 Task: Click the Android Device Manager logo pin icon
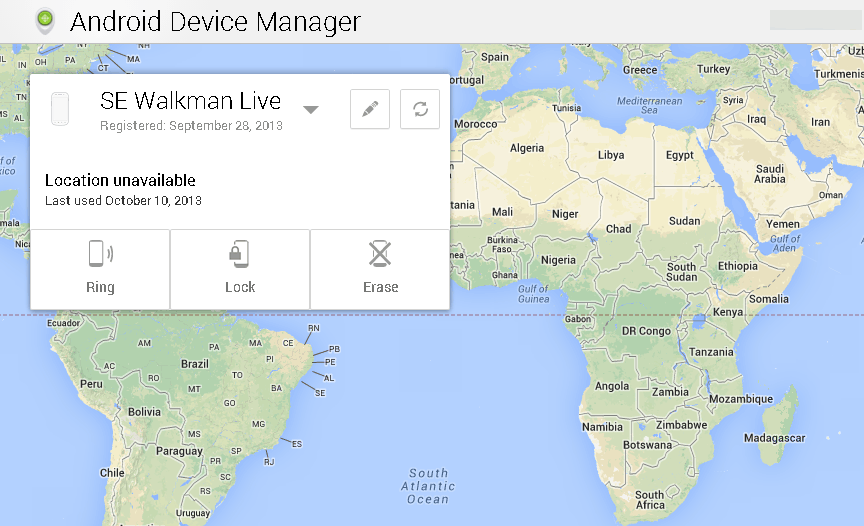pos(45,21)
